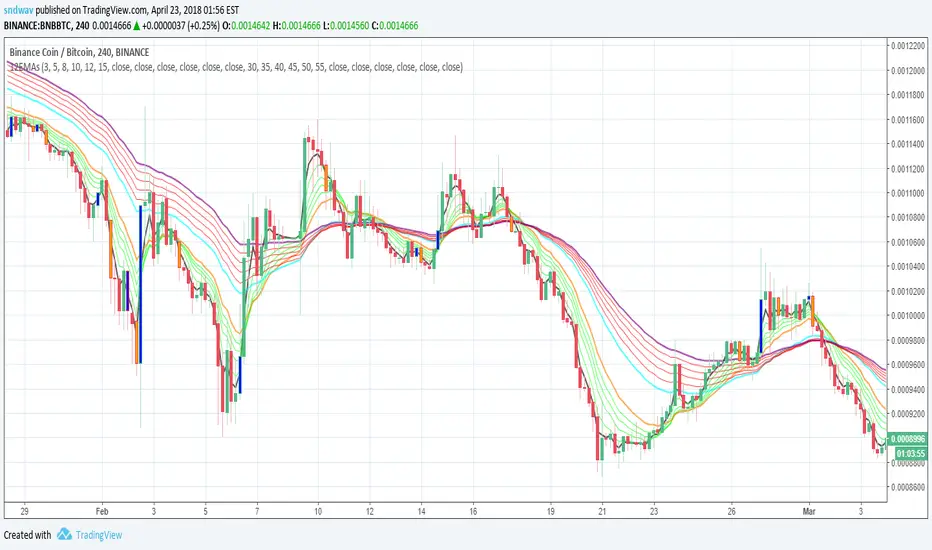Click the TradingView cloud logo icon
This screenshot has width=932, height=550.
64,534
